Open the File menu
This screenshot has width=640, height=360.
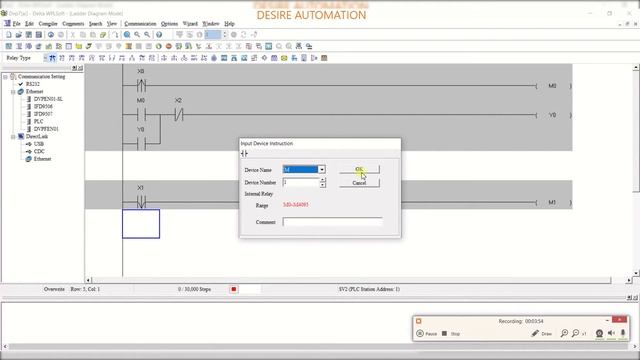click(x=16, y=24)
